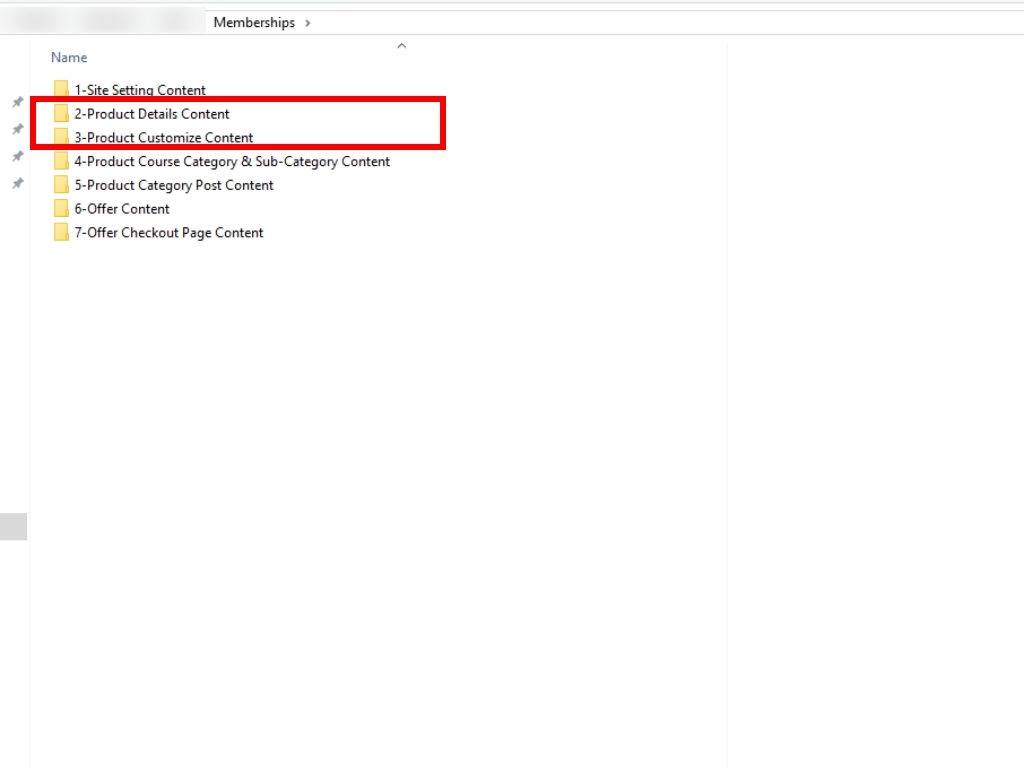This screenshot has width=1024, height=768.
Task: Open the 1-Site Setting Content folder icon
Action: pos(61,89)
